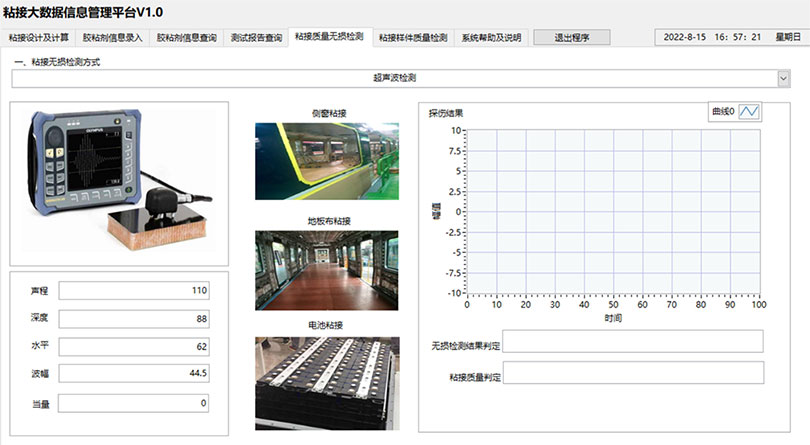
Task: Select the 地板布粘接 photo
Action: [x=326, y=270]
